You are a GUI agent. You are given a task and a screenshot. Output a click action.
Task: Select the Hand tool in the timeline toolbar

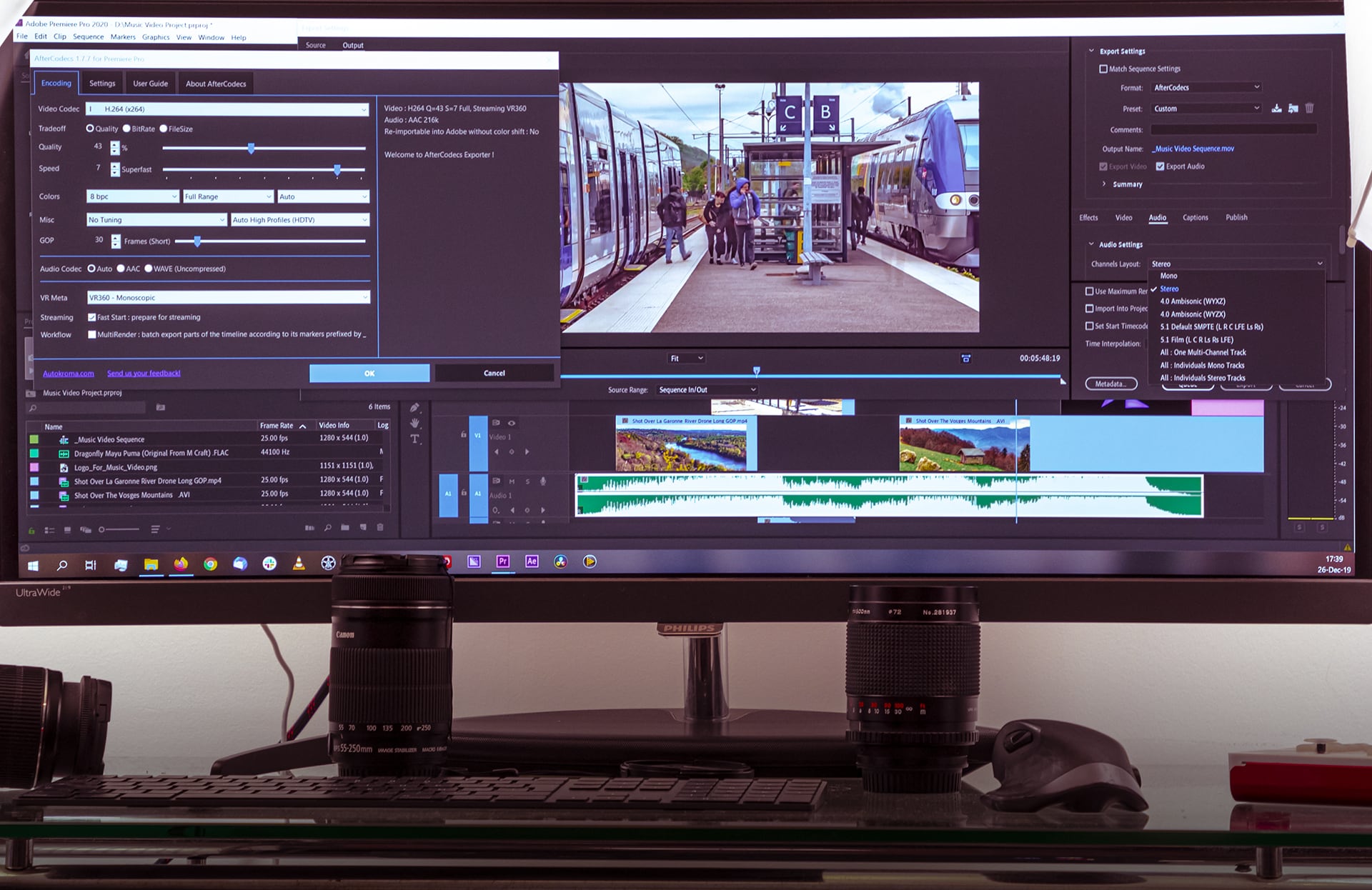414,423
